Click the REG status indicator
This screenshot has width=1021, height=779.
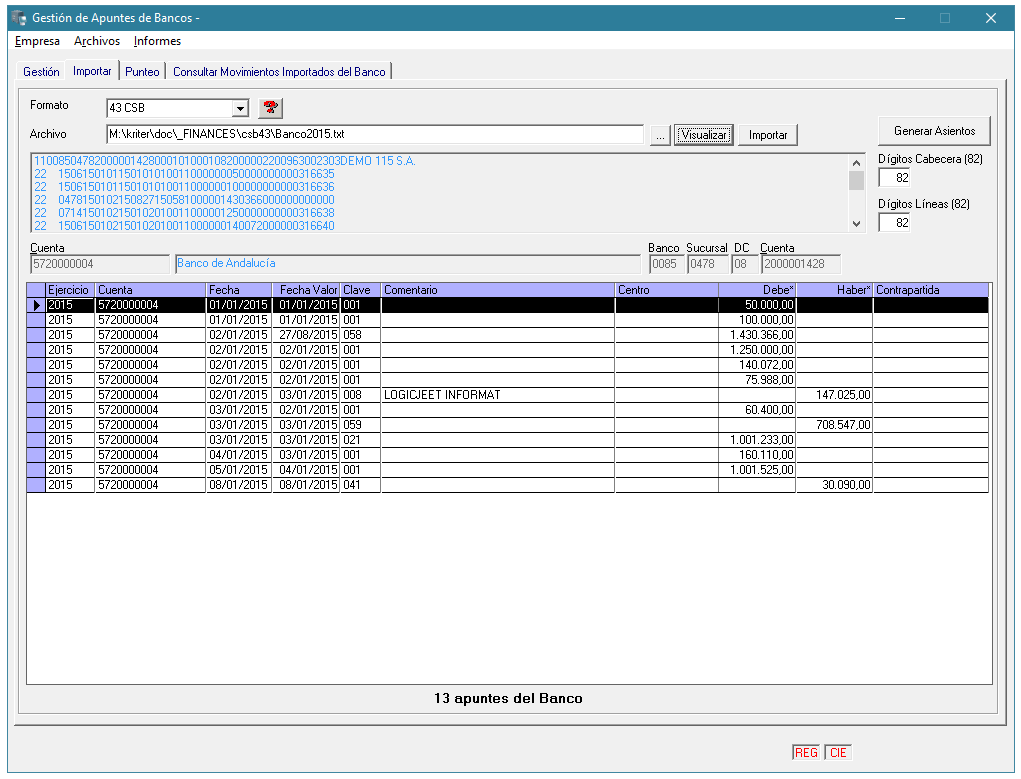click(x=806, y=752)
